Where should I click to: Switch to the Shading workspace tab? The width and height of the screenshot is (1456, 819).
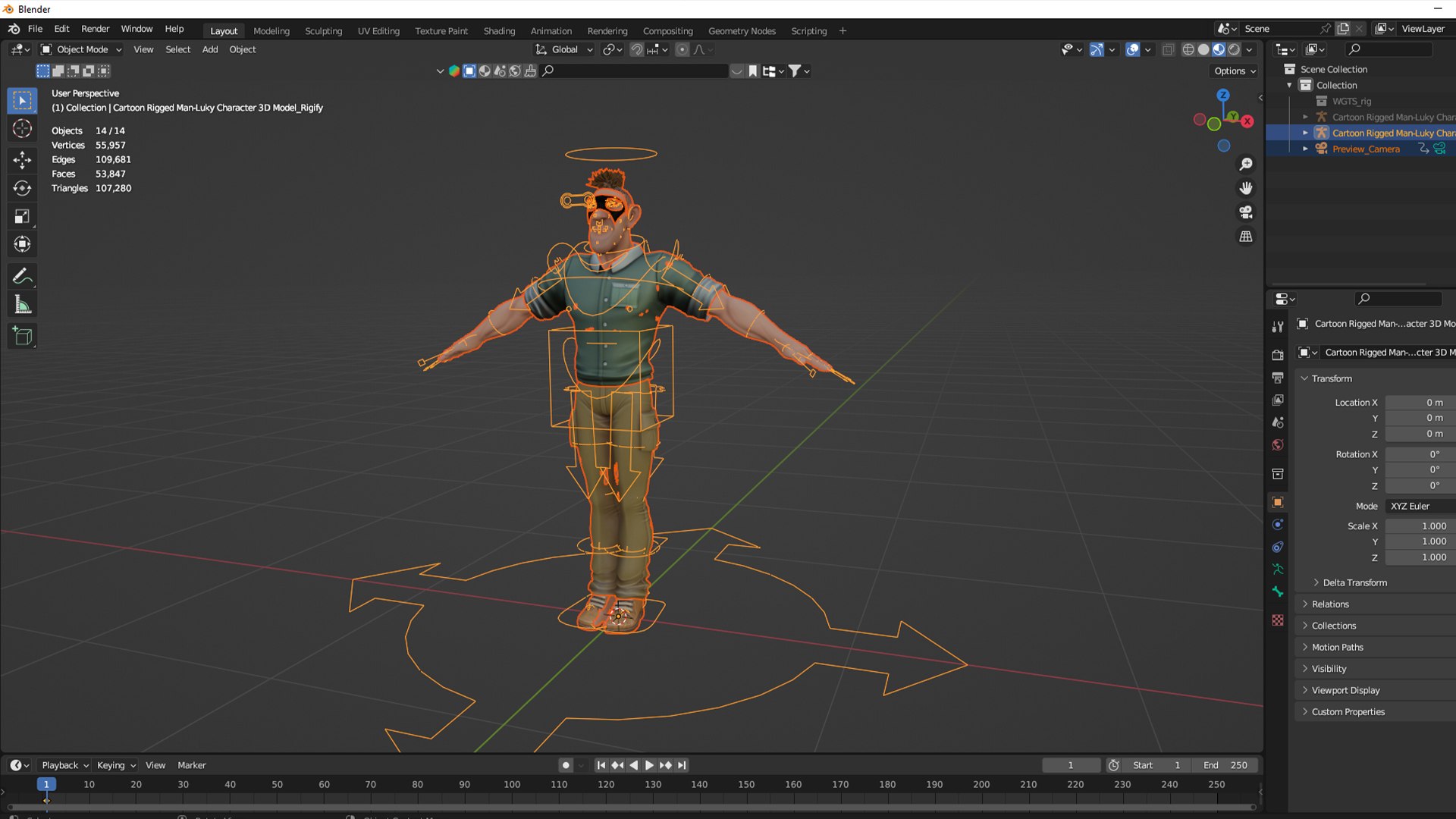point(499,31)
